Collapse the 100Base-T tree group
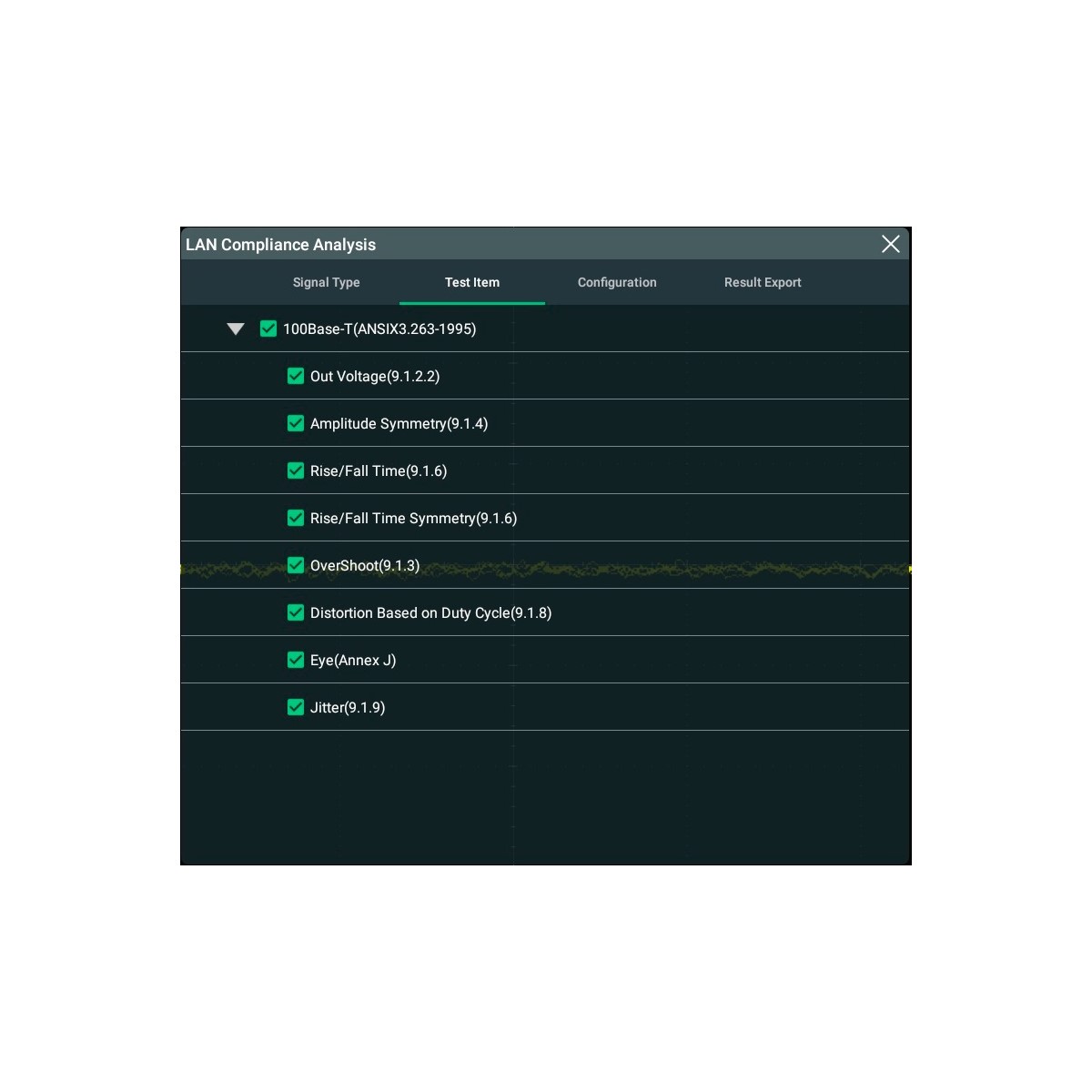This screenshot has width=1092, height=1092. 236,329
